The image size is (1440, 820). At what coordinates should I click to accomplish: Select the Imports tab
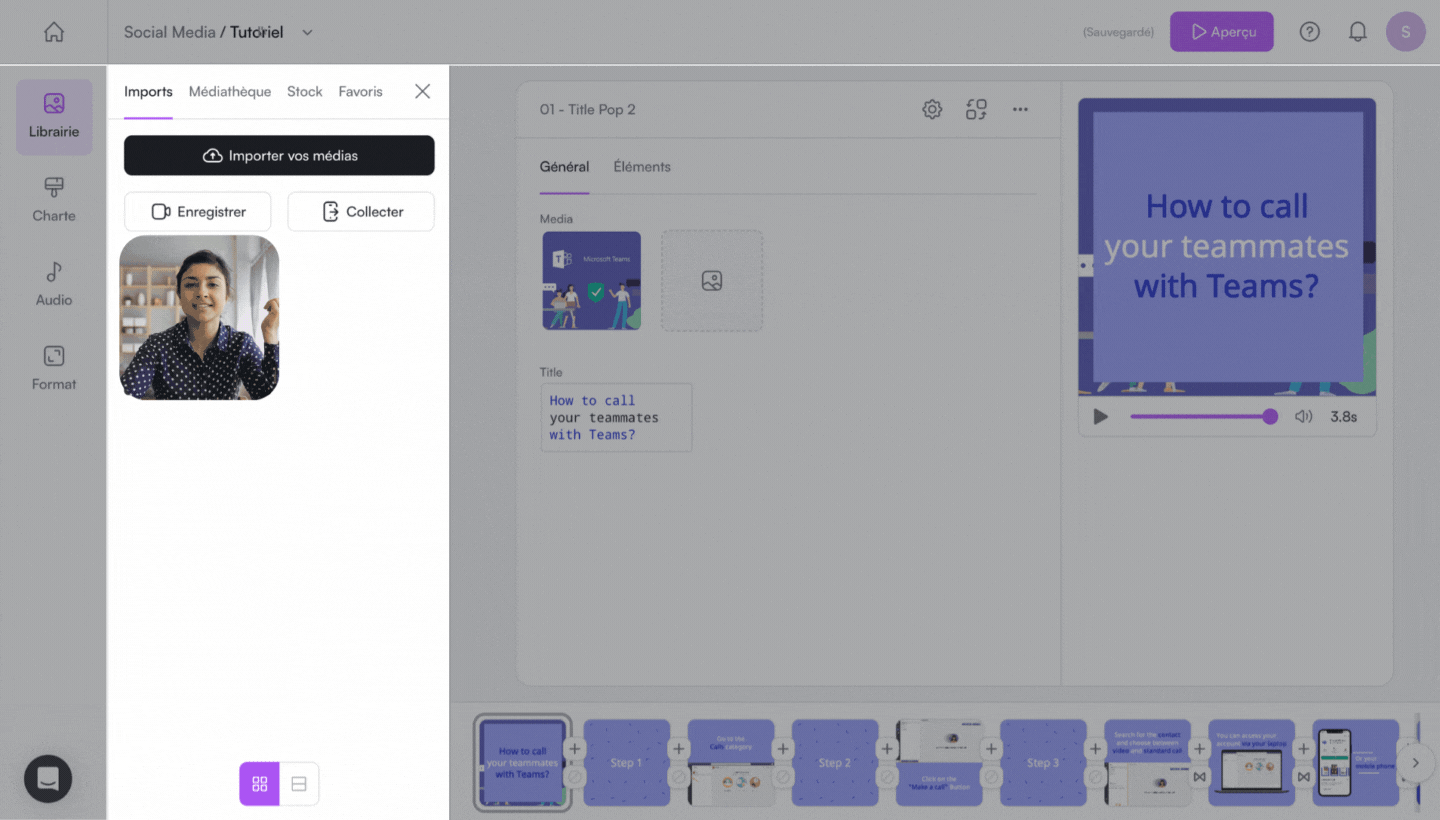point(148,91)
